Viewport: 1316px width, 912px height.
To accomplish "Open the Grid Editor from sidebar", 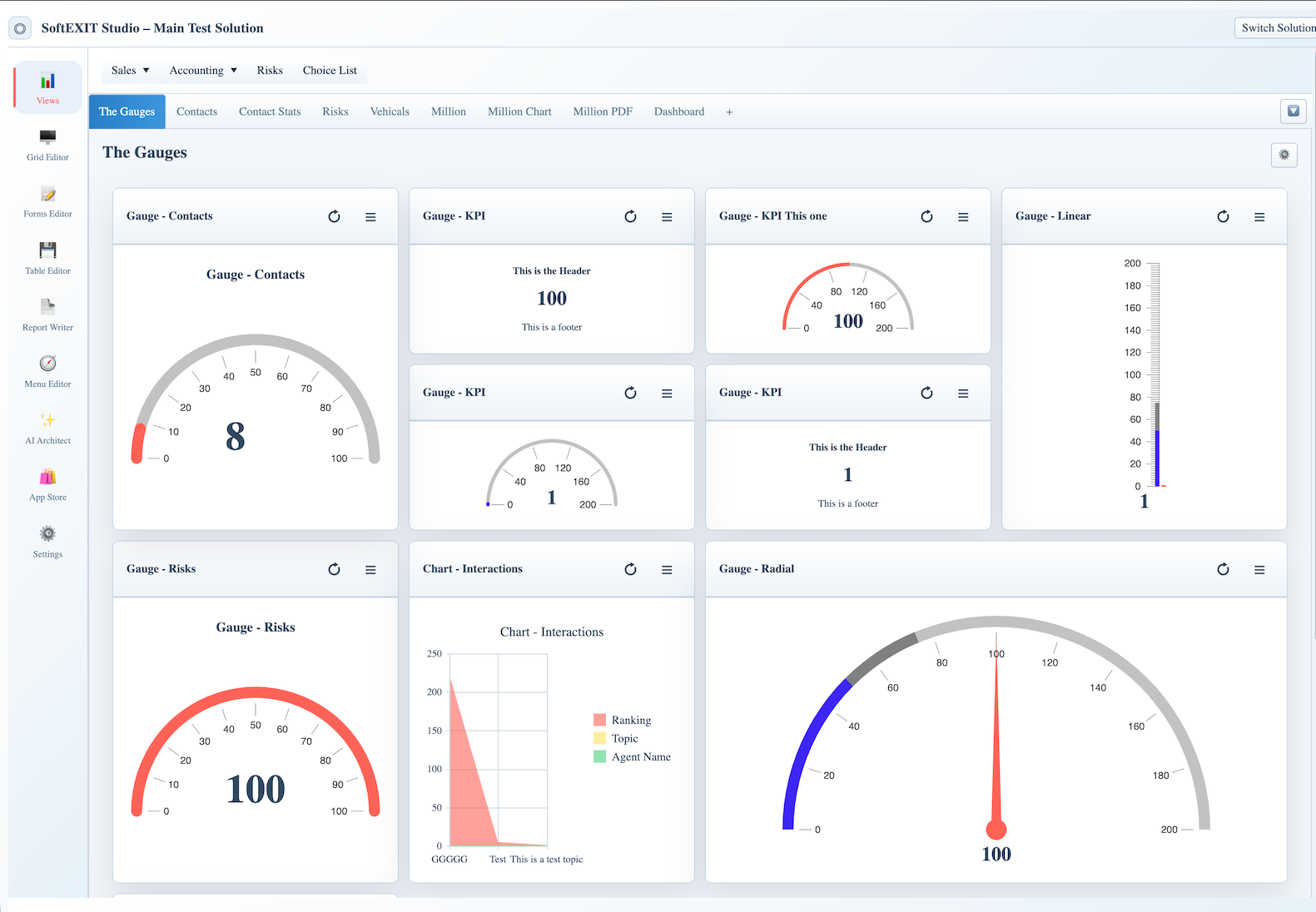I will point(47,145).
